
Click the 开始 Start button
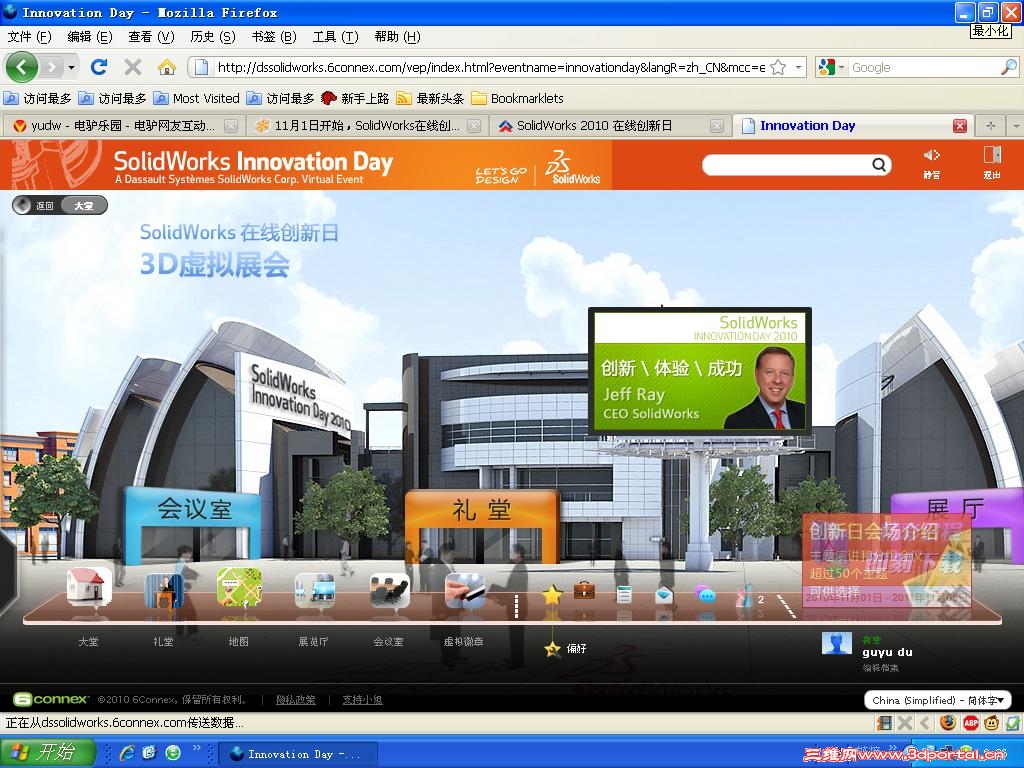[47, 752]
